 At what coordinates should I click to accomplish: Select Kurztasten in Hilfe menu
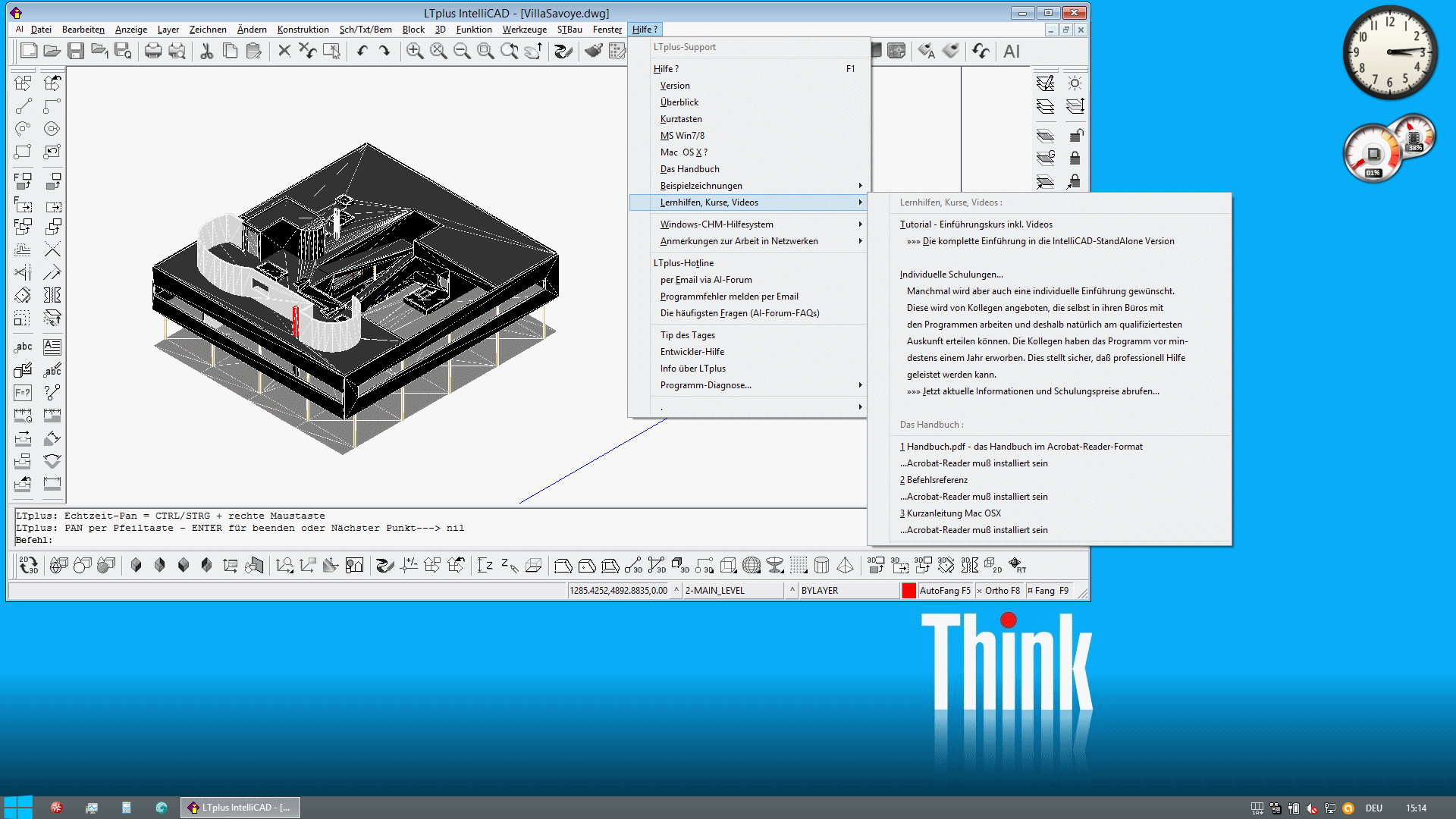[x=748, y=119]
